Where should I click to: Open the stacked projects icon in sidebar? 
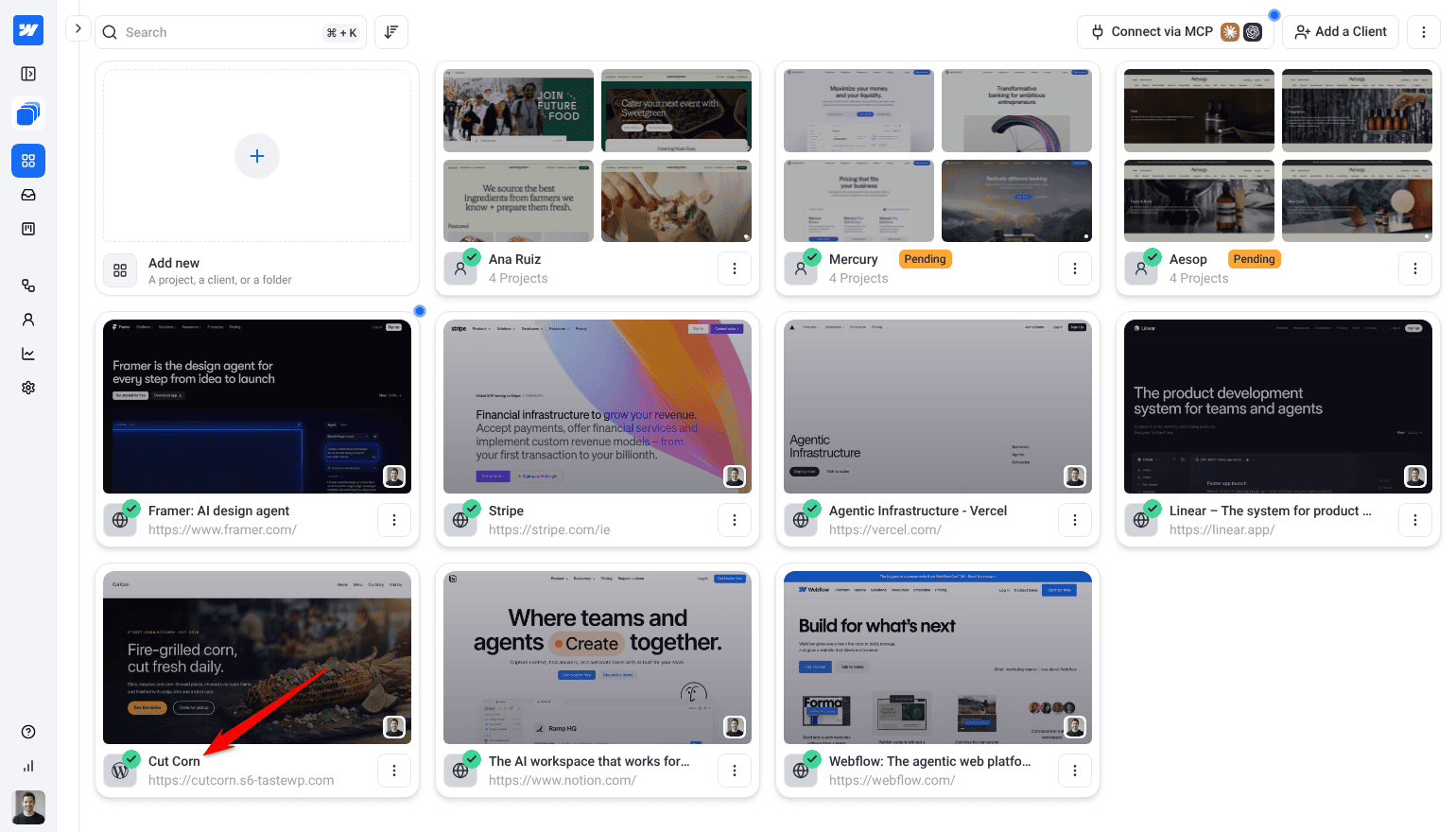tap(28, 114)
